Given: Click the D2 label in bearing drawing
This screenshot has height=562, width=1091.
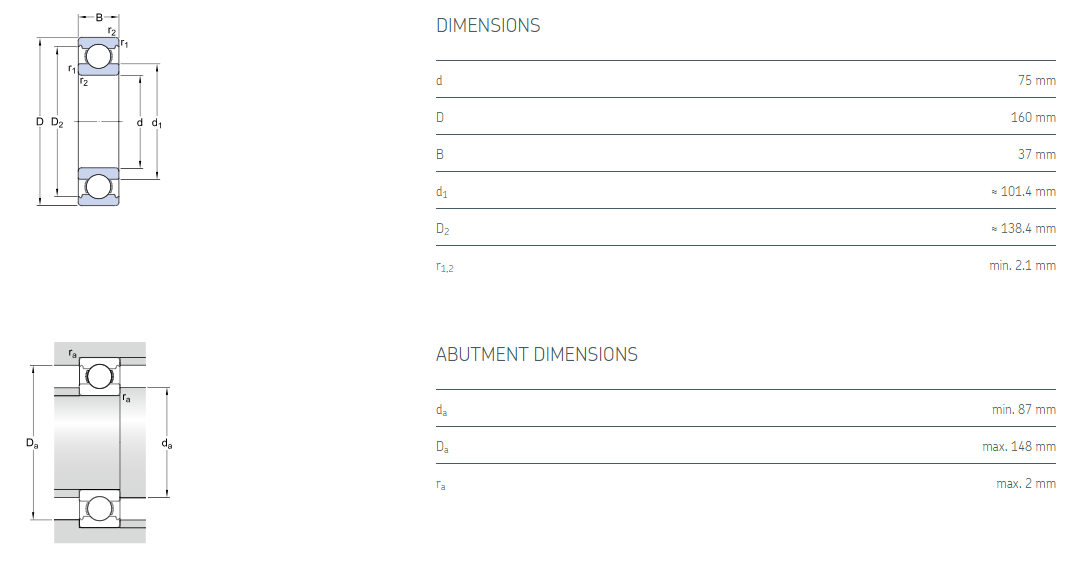Looking at the screenshot, I should pyautogui.click(x=57, y=122).
